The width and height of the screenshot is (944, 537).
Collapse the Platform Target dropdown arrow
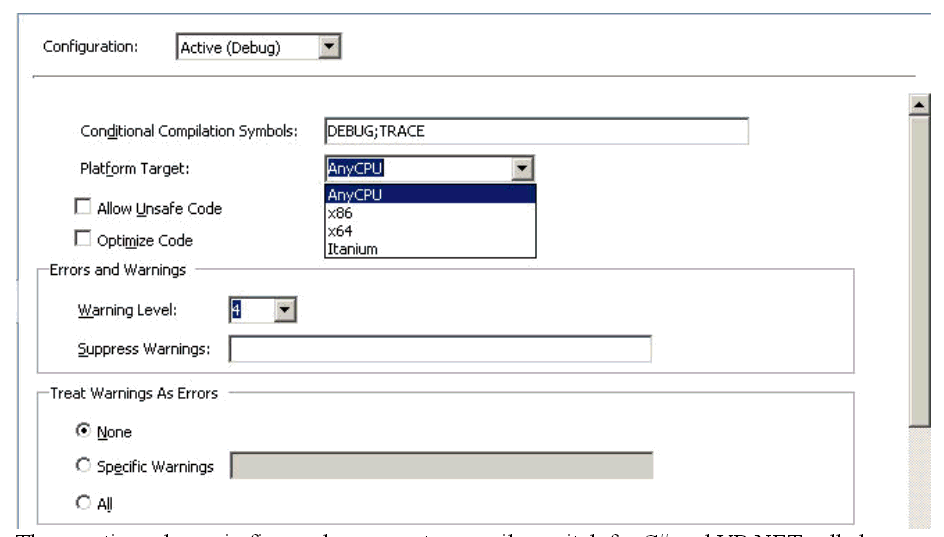tap(521, 169)
